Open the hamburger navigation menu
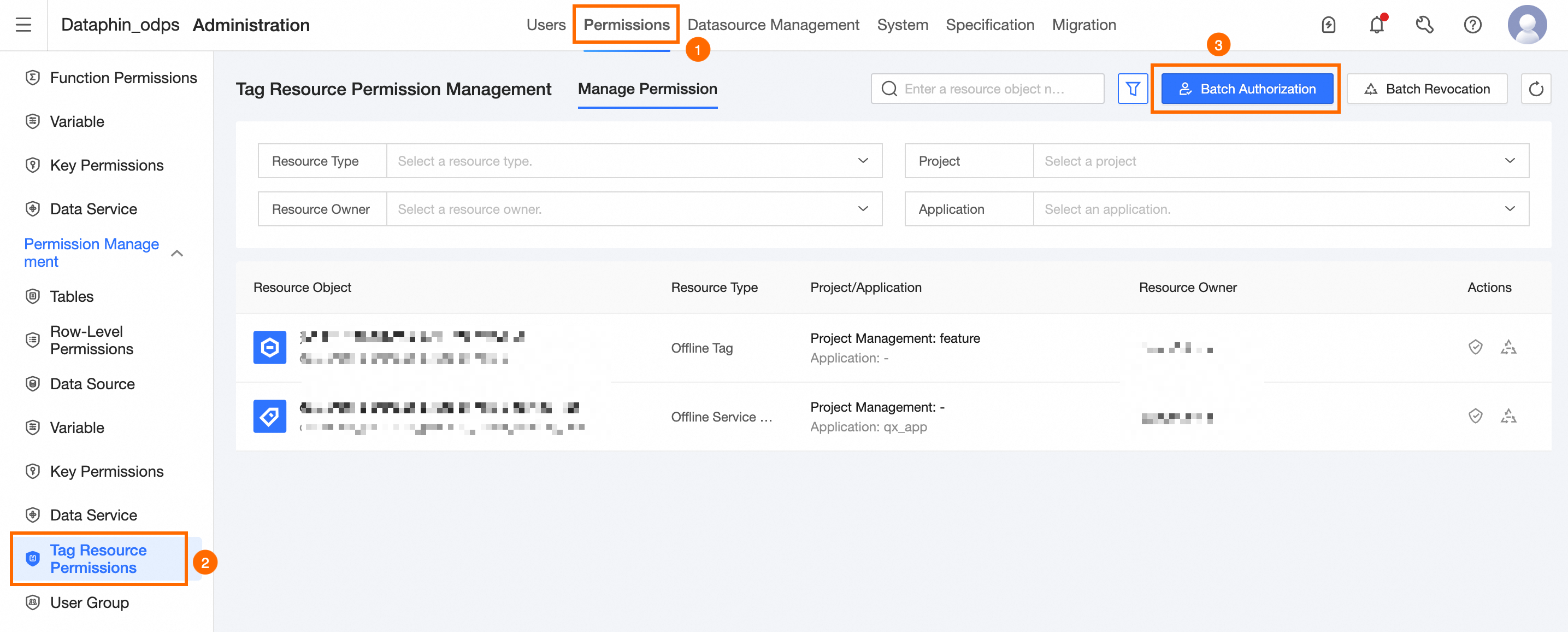 23,25
